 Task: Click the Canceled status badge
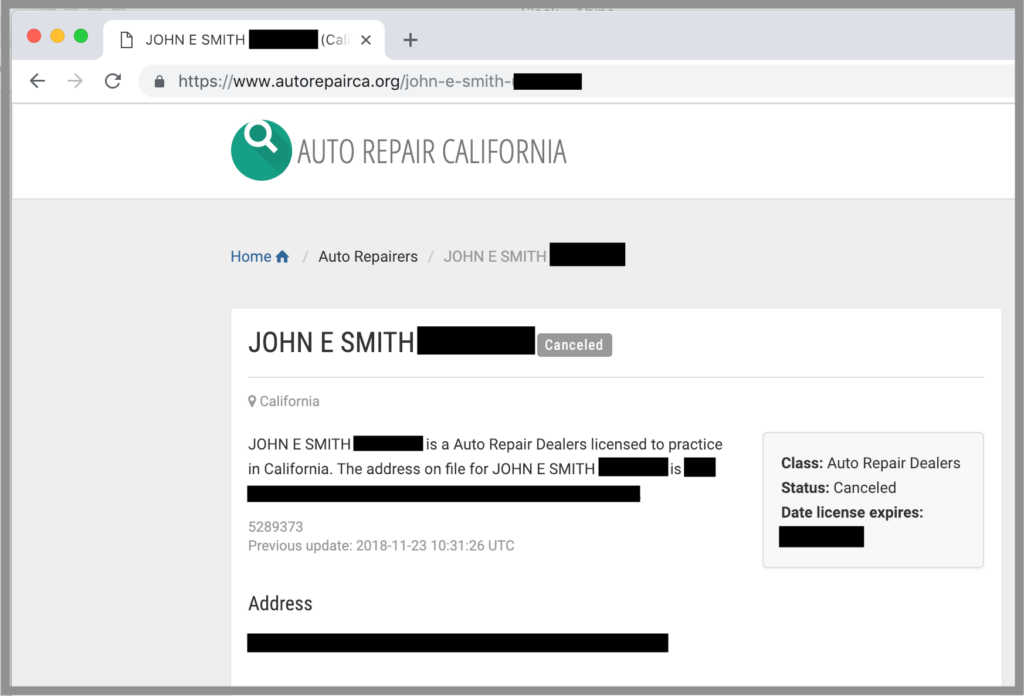point(574,344)
